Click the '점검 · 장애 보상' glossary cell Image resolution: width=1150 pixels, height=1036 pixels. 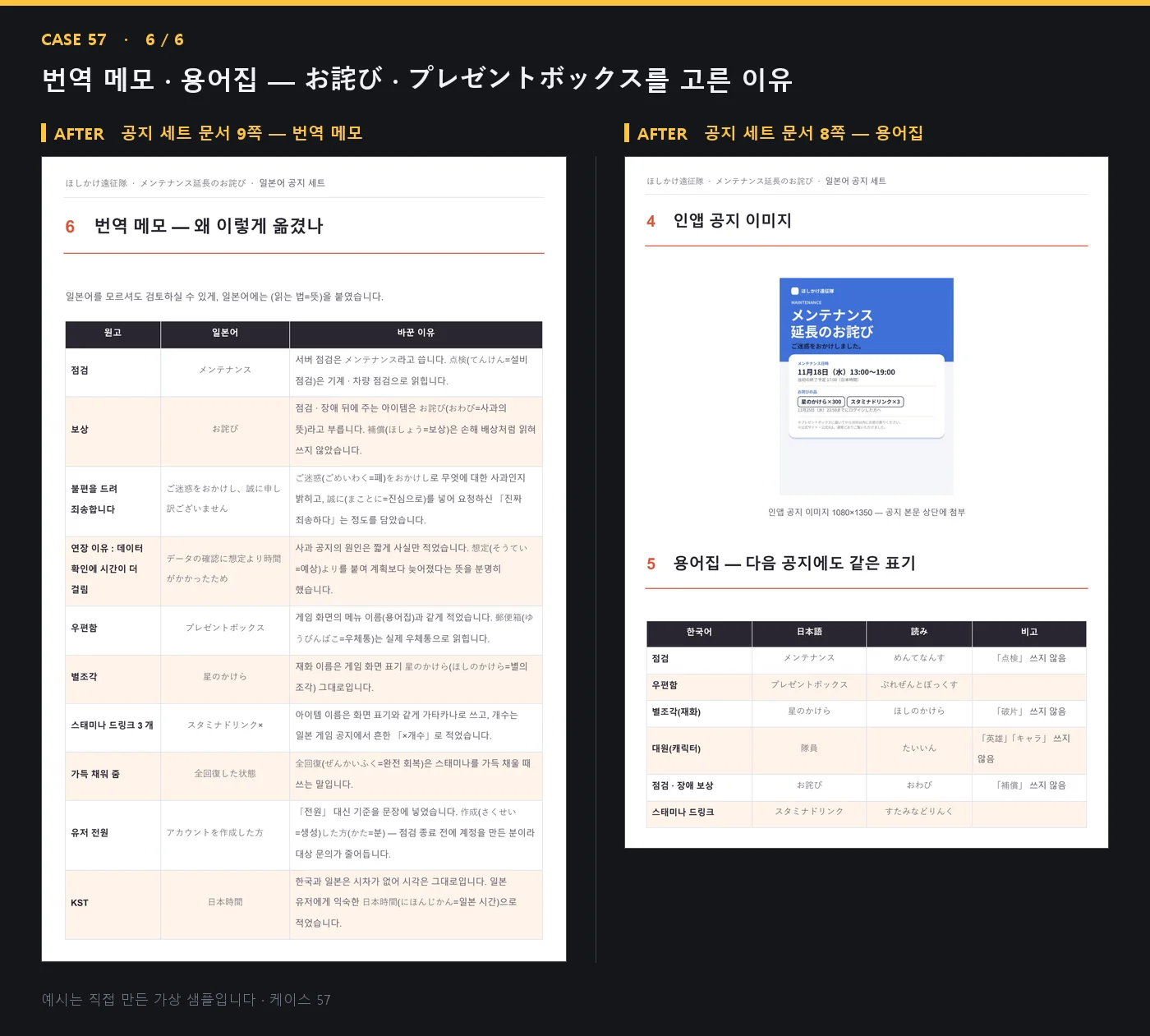699,786
